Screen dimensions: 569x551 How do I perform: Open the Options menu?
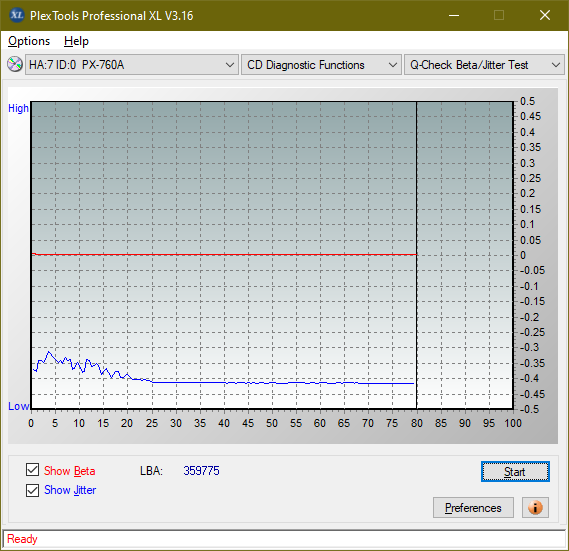29,41
